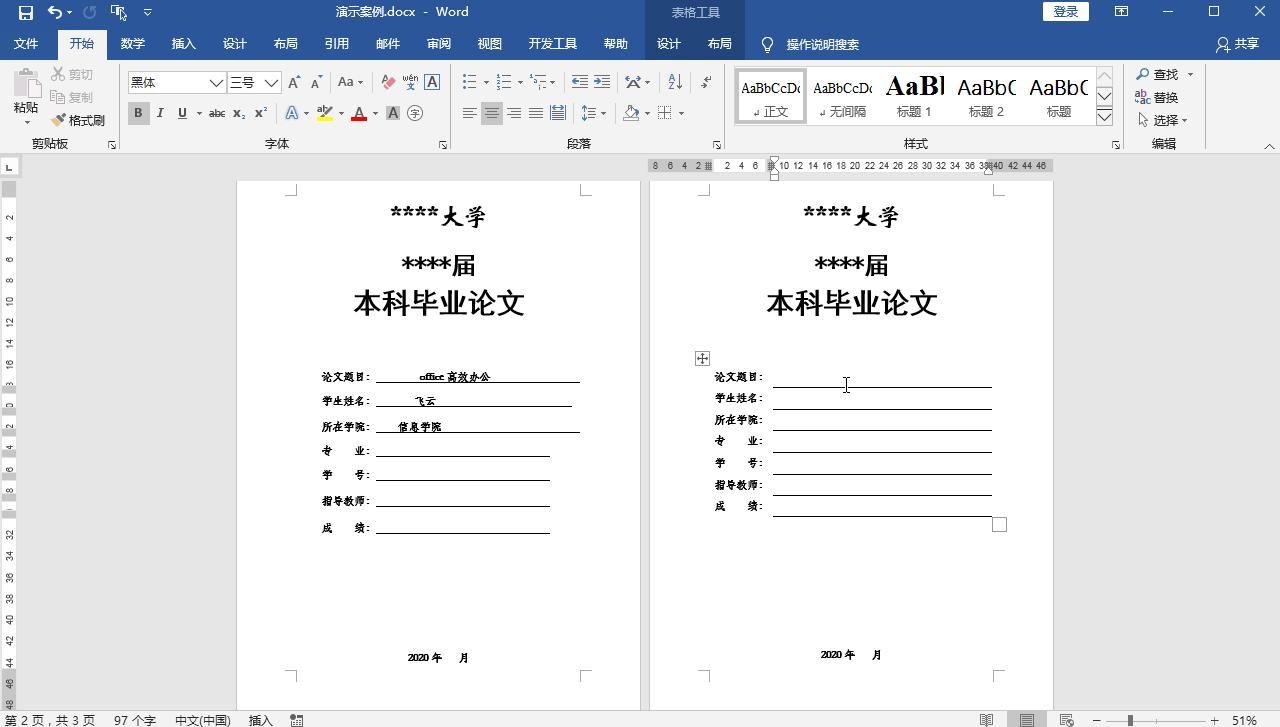
Task: Toggle bold formatting
Action: tap(137, 113)
